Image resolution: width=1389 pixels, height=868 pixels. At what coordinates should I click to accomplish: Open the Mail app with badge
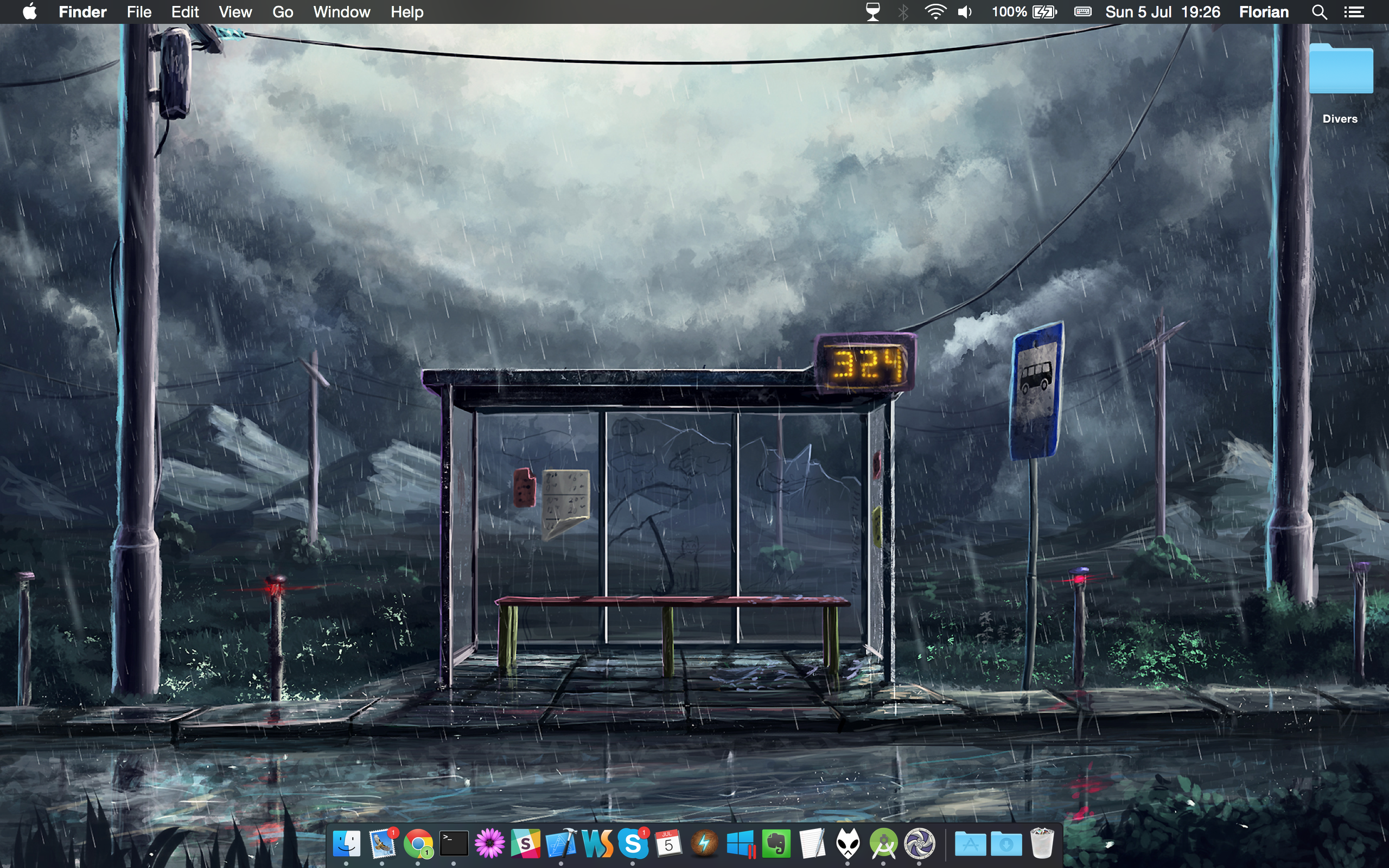383,843
